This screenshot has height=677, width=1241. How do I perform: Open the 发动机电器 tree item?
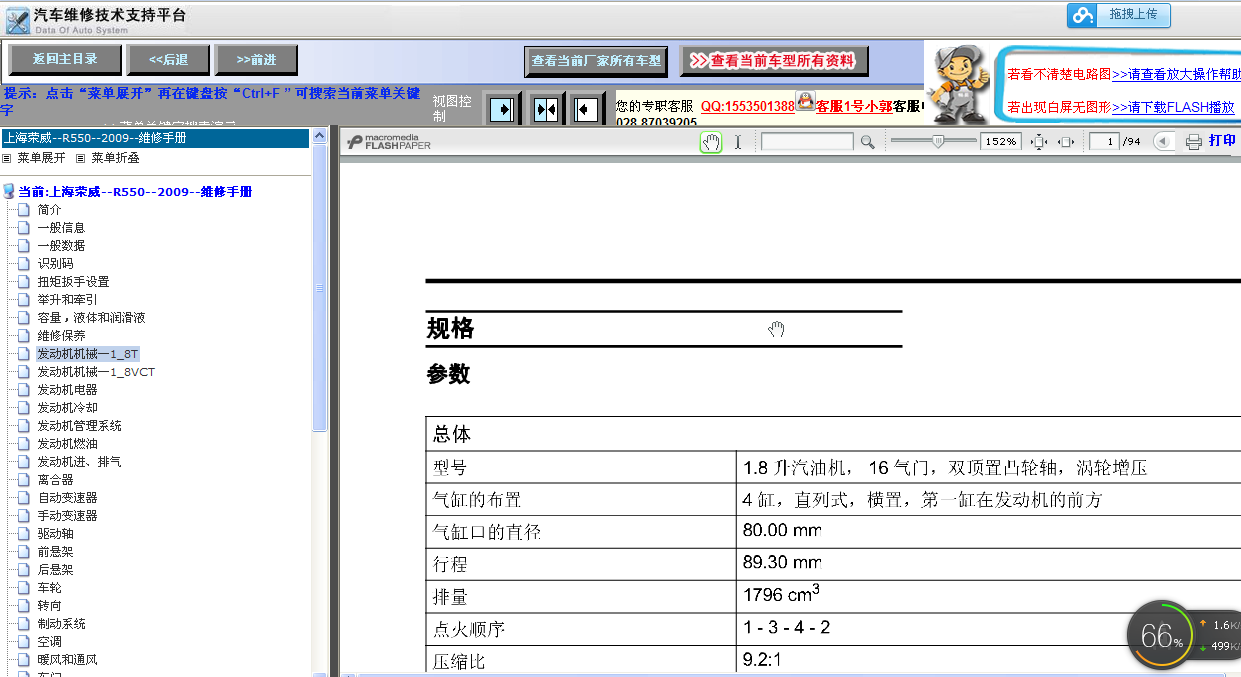(x=67, y=390)
